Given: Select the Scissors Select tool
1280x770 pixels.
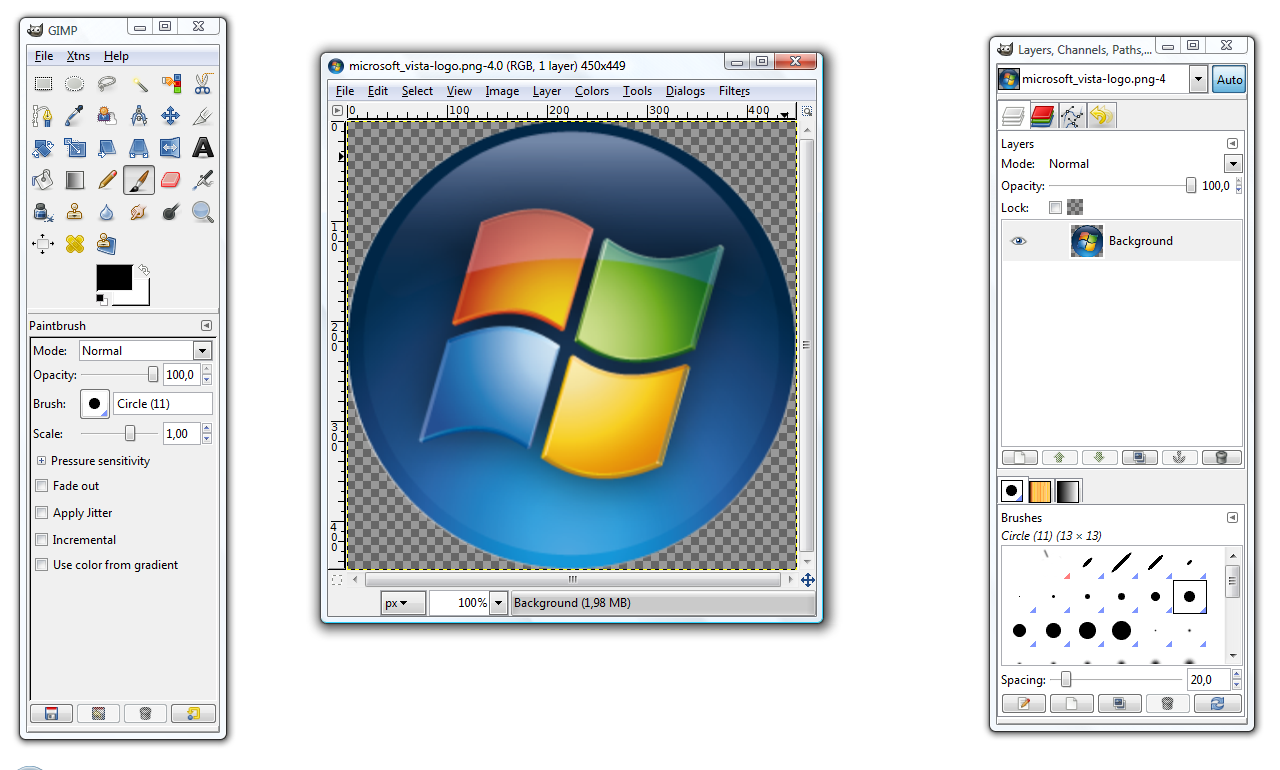Looking at the screenshot, I should click(x=203, y=84).
